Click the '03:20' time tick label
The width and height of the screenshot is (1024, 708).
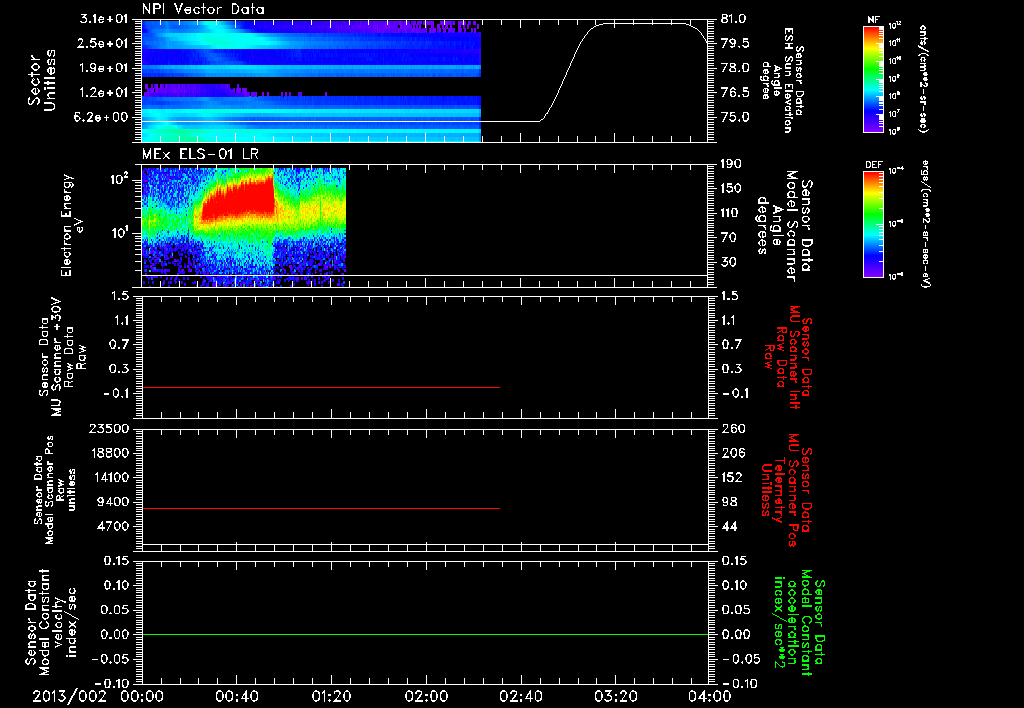615,696
